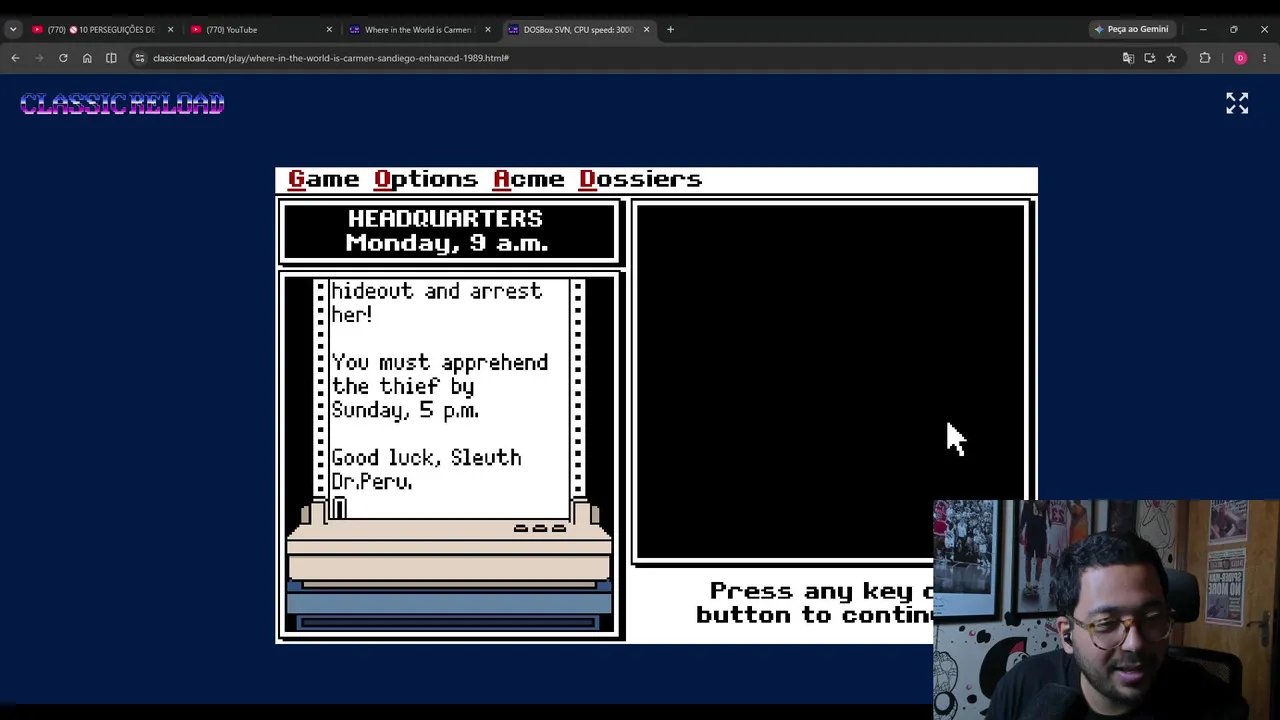Expand the tab search dropdown
The width and height of the screenshot is (1280, 720).
click(x=13, y=29)
